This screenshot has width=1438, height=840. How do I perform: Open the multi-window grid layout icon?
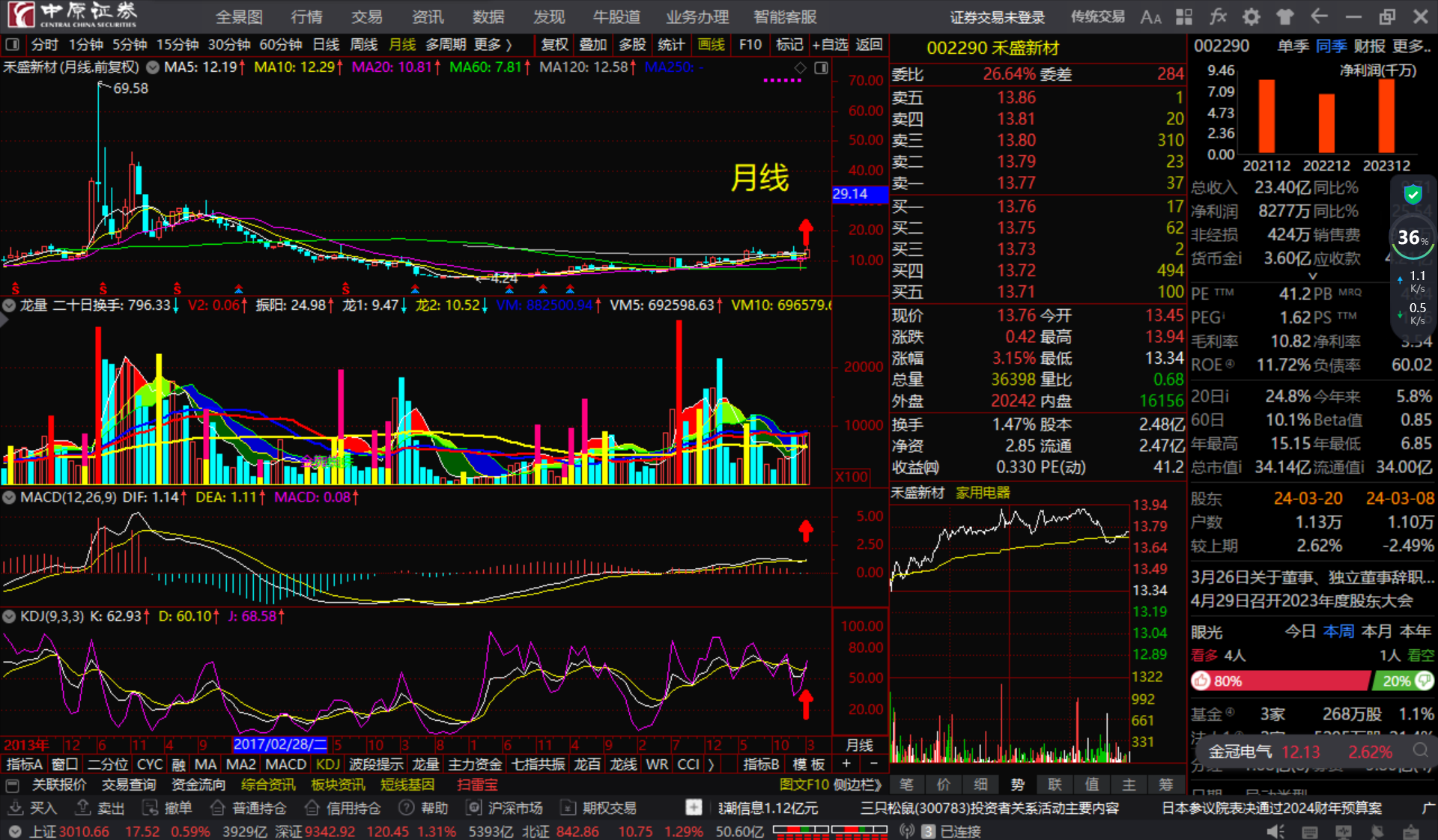click(x=1184, y=16)
